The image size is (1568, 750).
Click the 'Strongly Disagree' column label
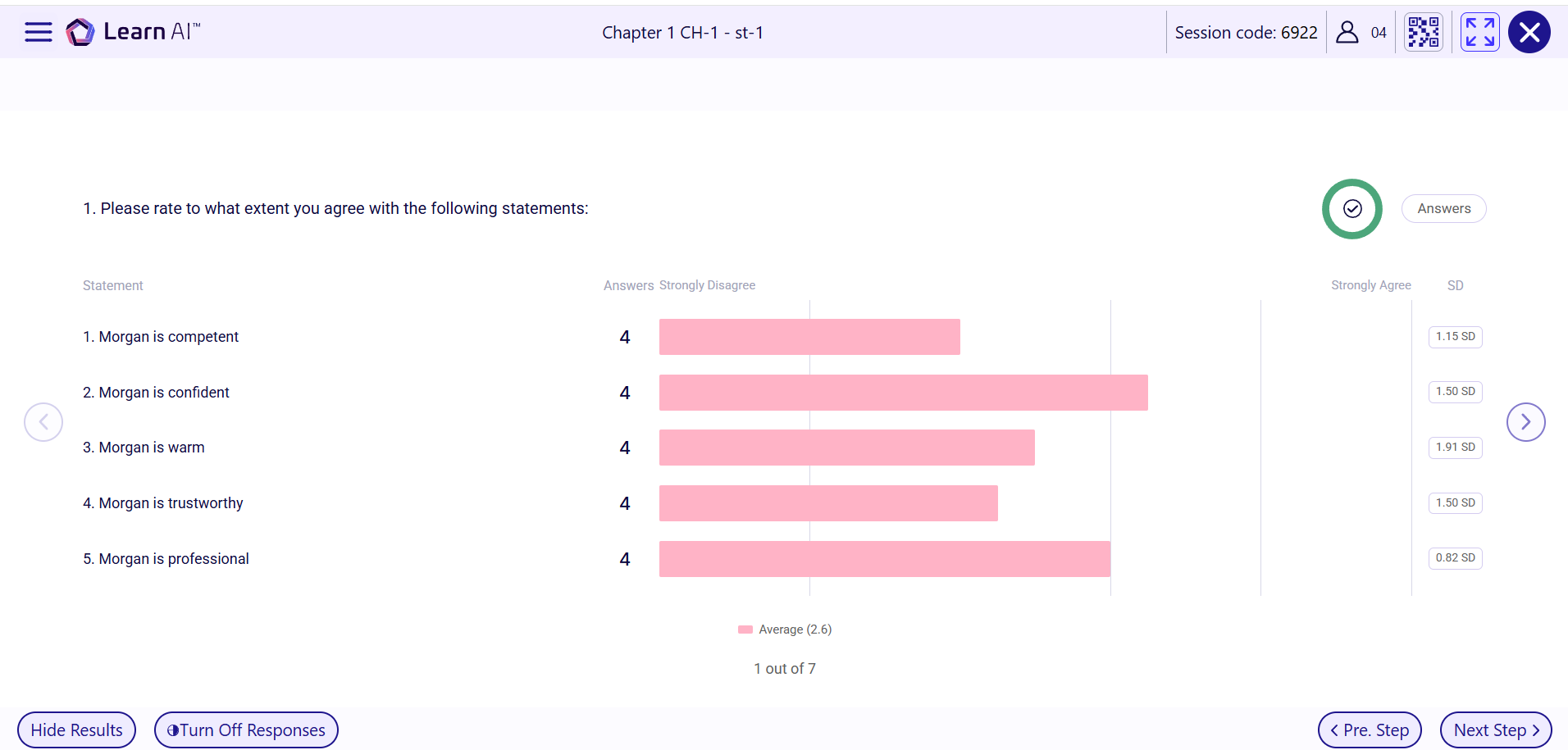(707, 285)
